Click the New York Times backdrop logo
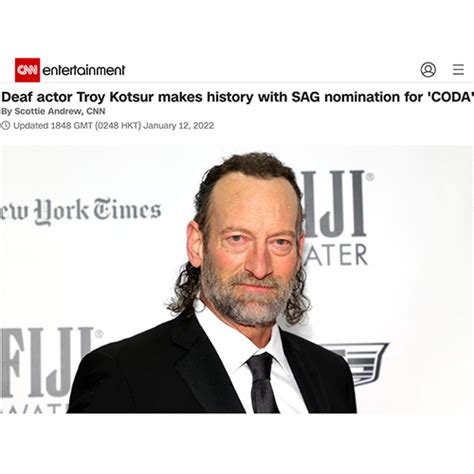Image resolution: width=474 pixels, height=474 pixels. tap(80, 211)
